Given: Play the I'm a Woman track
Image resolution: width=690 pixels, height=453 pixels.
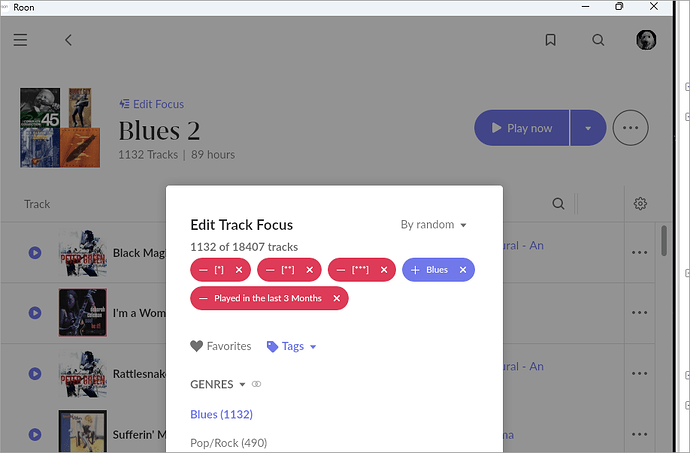Looking at the screenshot, I should pyautogui.click(x=35, y=313).
